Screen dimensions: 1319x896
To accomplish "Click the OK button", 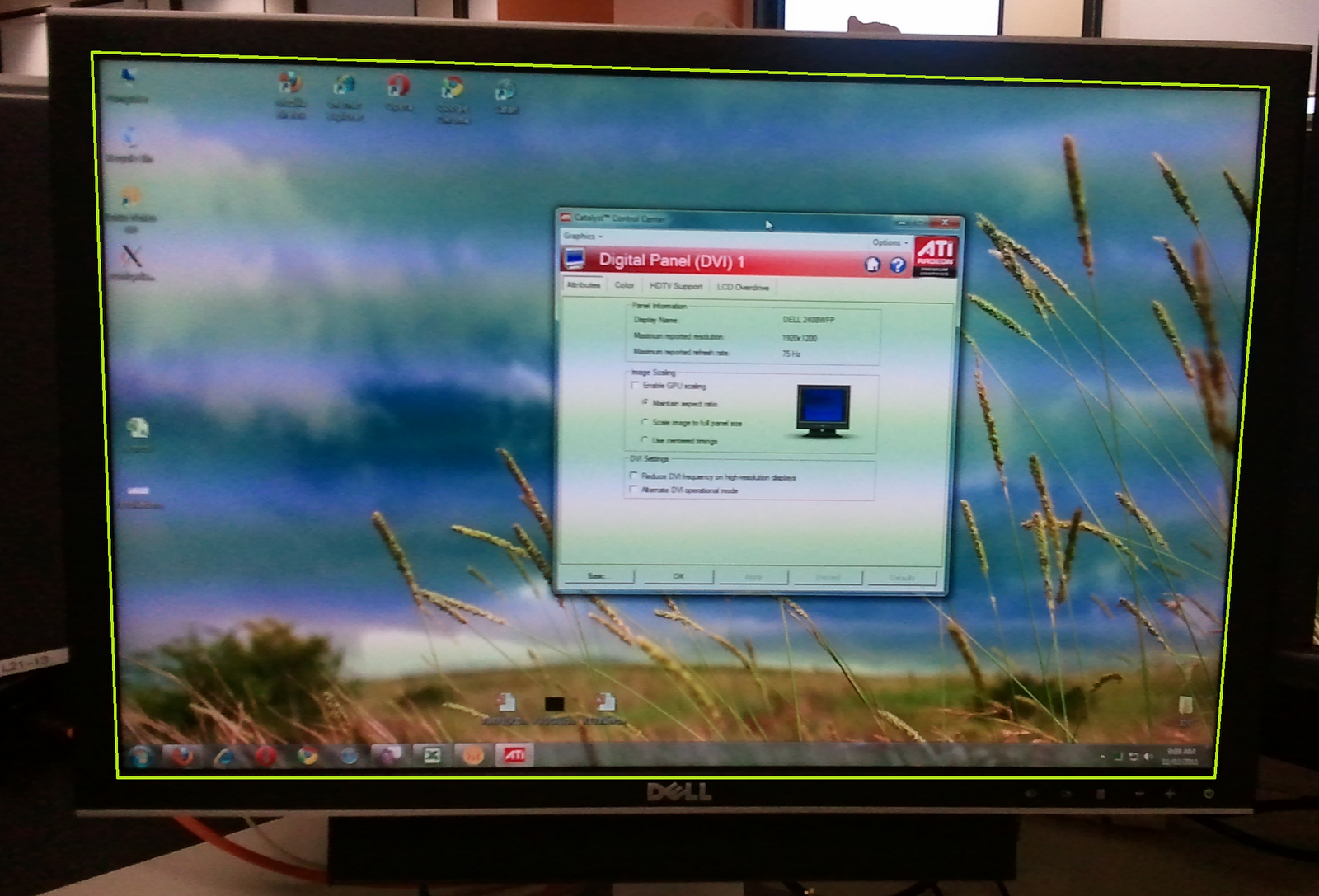I will [678, 576].
